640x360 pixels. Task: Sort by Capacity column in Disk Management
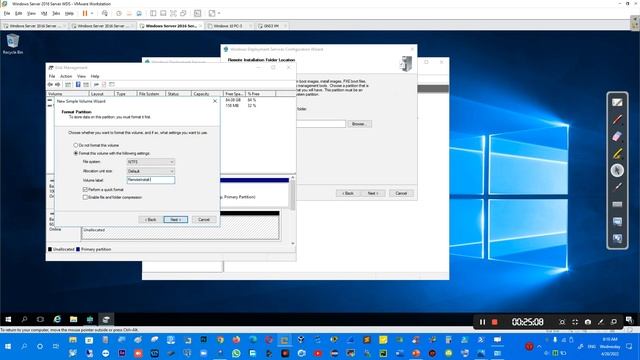point(207,94)
